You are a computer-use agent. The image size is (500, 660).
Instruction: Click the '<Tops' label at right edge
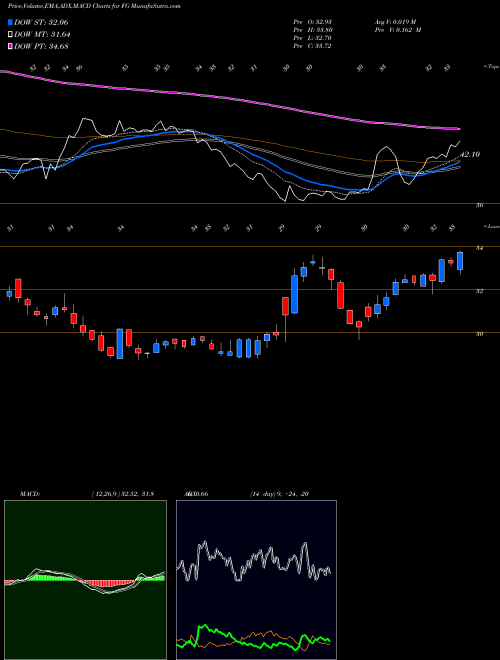pos(492,67)
